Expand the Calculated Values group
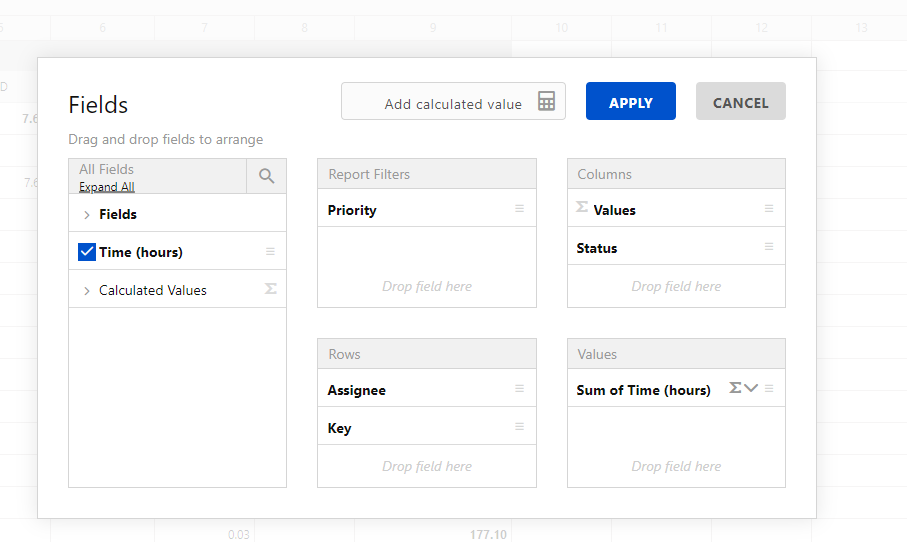The image size is (907, 542). pos(87,291)
